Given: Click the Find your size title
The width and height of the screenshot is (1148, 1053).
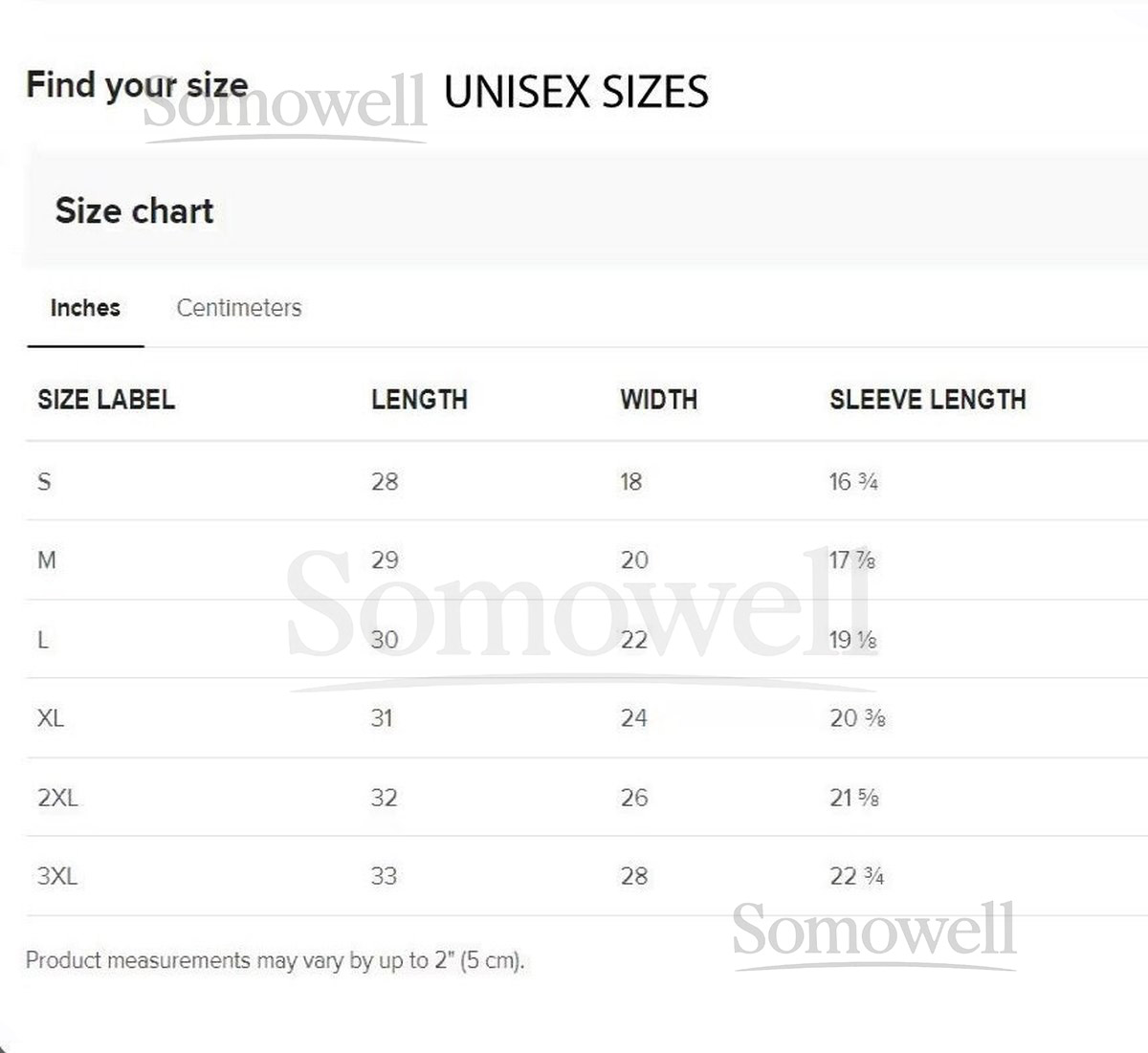Looking at the screenshot, I should [137, 85].
